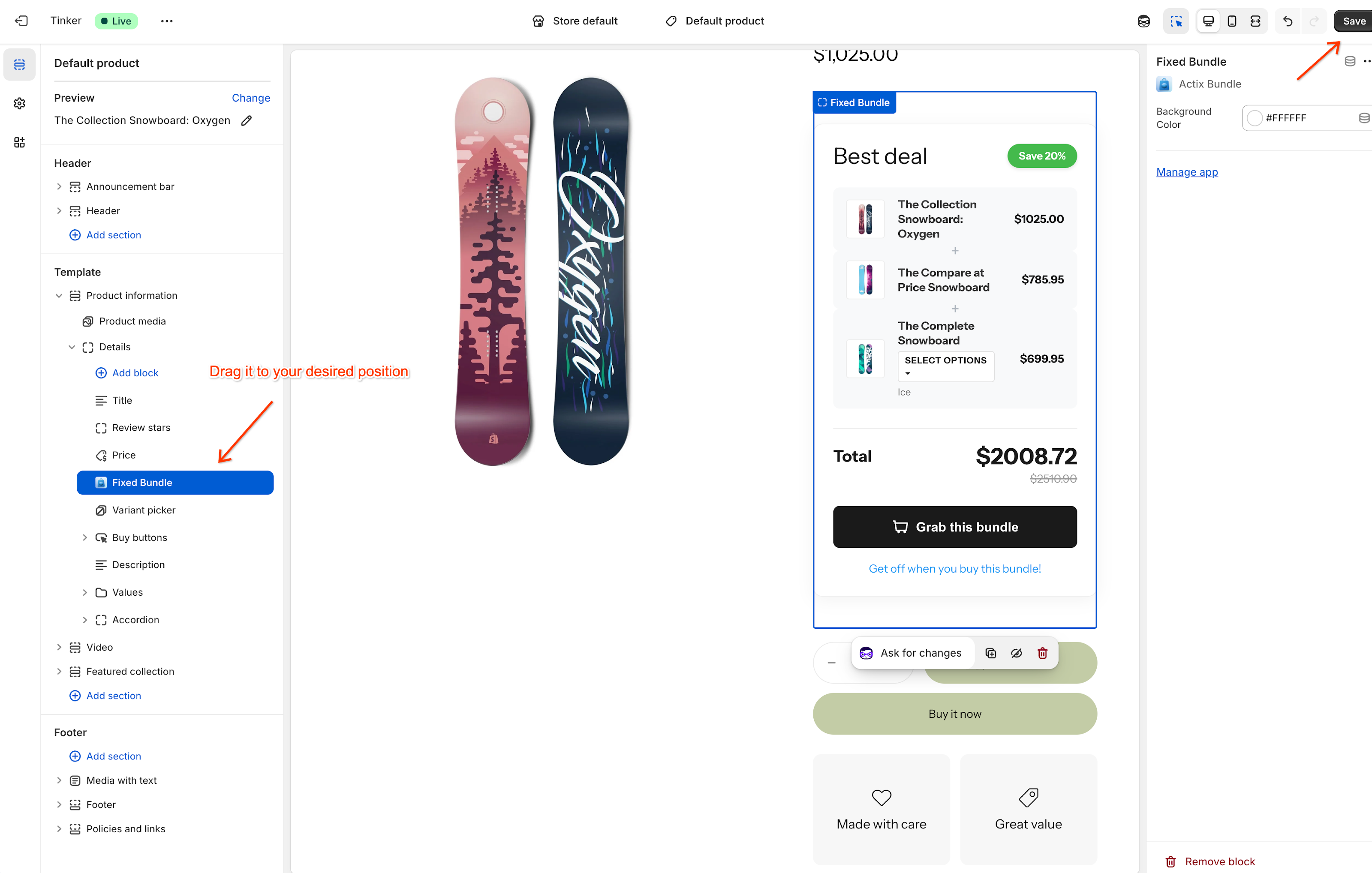Select the Variant picker block

tap(144, 510)
